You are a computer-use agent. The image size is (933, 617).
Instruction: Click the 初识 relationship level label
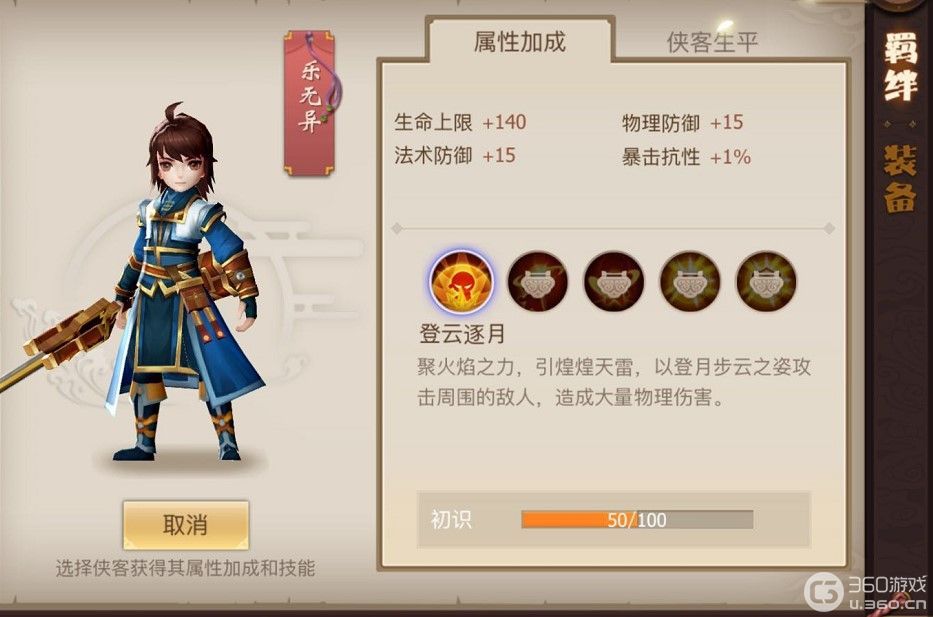452,519
